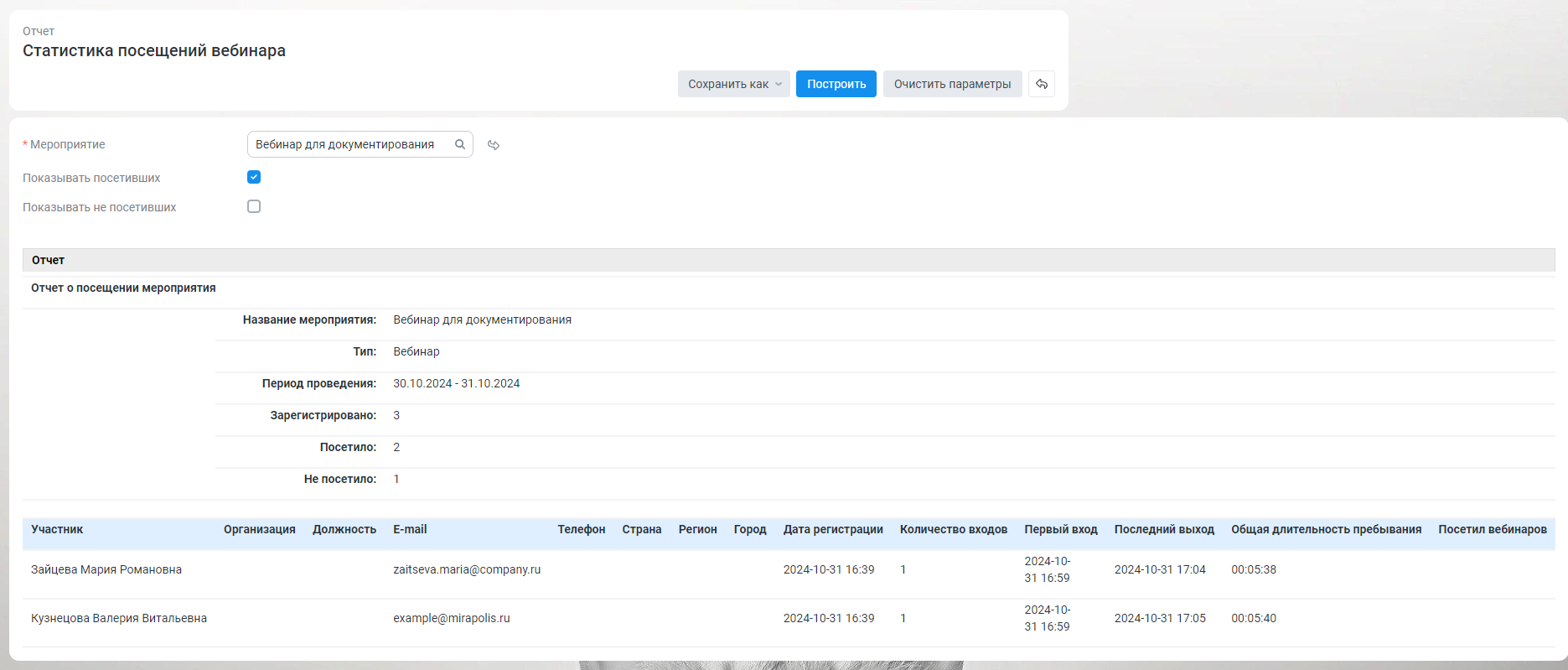
Task: Click the Город column header
Action: pyautogui.click(x=750, y=529)
